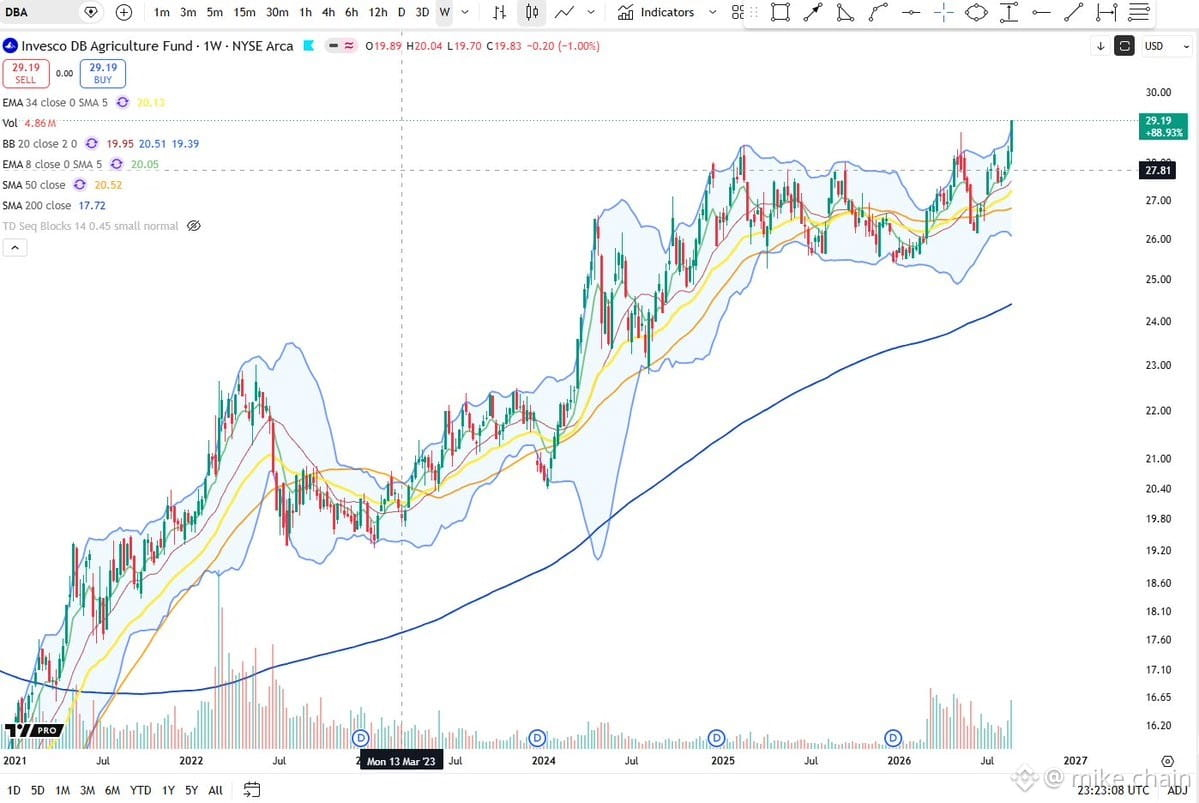Select the Rectangle drawing tool
The height and width of the screenshot is (803, 1199).
click(780, 12)
